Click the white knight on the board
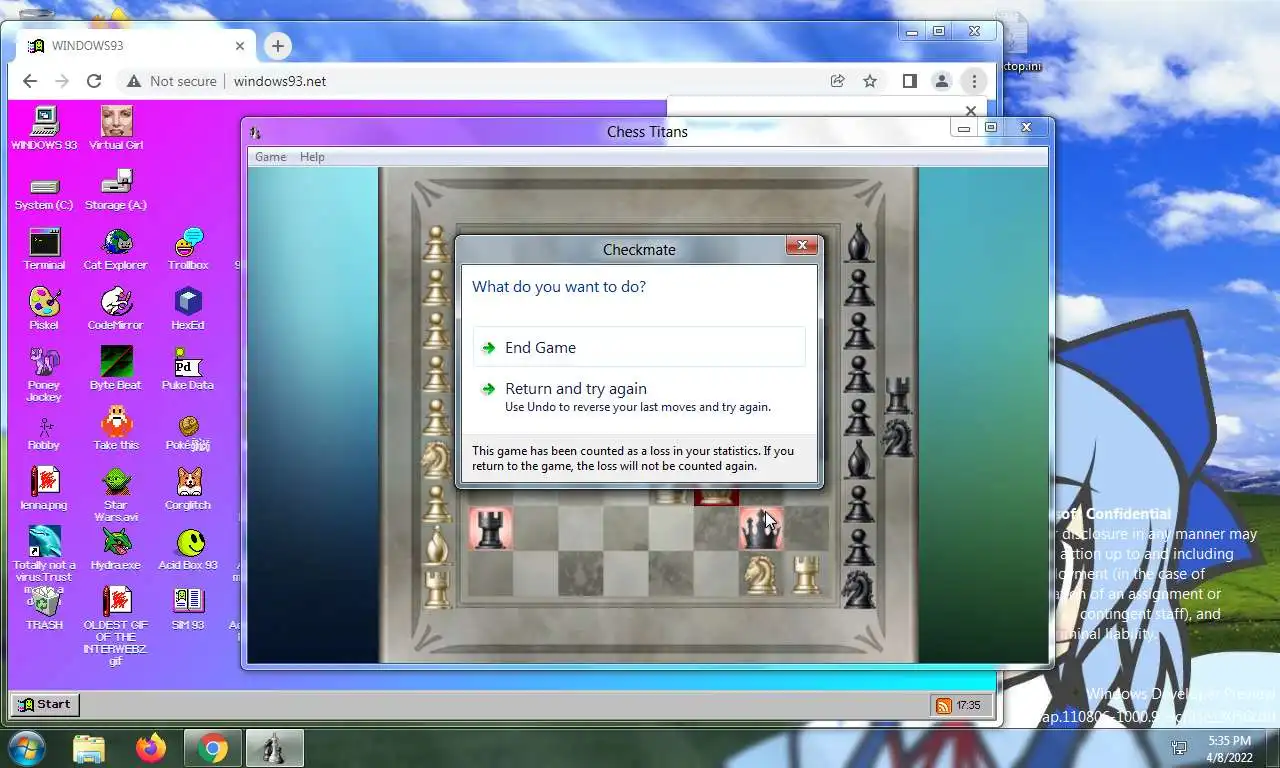The width and height of the screenshot is (1280, 768). 761,574
